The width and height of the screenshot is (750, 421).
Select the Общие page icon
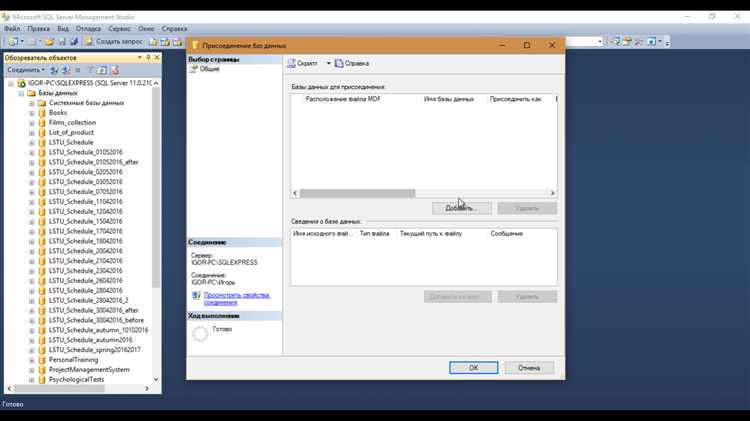tap(193, 69)
